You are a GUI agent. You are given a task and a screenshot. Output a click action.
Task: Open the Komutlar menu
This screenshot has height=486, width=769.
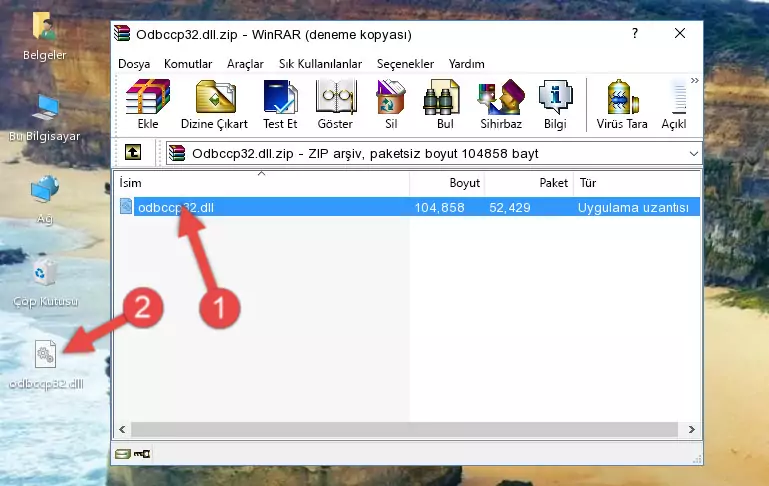(x=188, y=64)
